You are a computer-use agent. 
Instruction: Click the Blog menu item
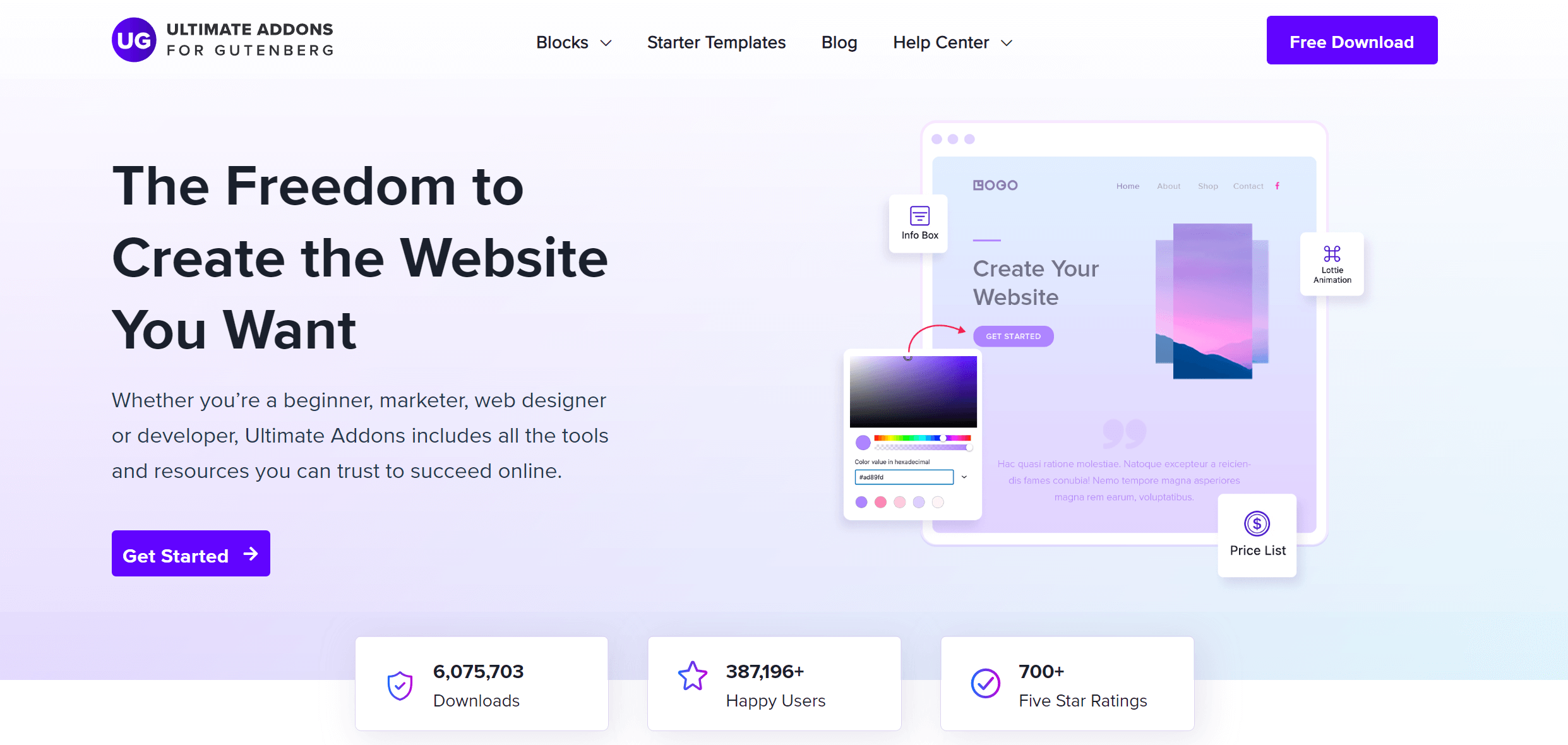coord(839,42)
